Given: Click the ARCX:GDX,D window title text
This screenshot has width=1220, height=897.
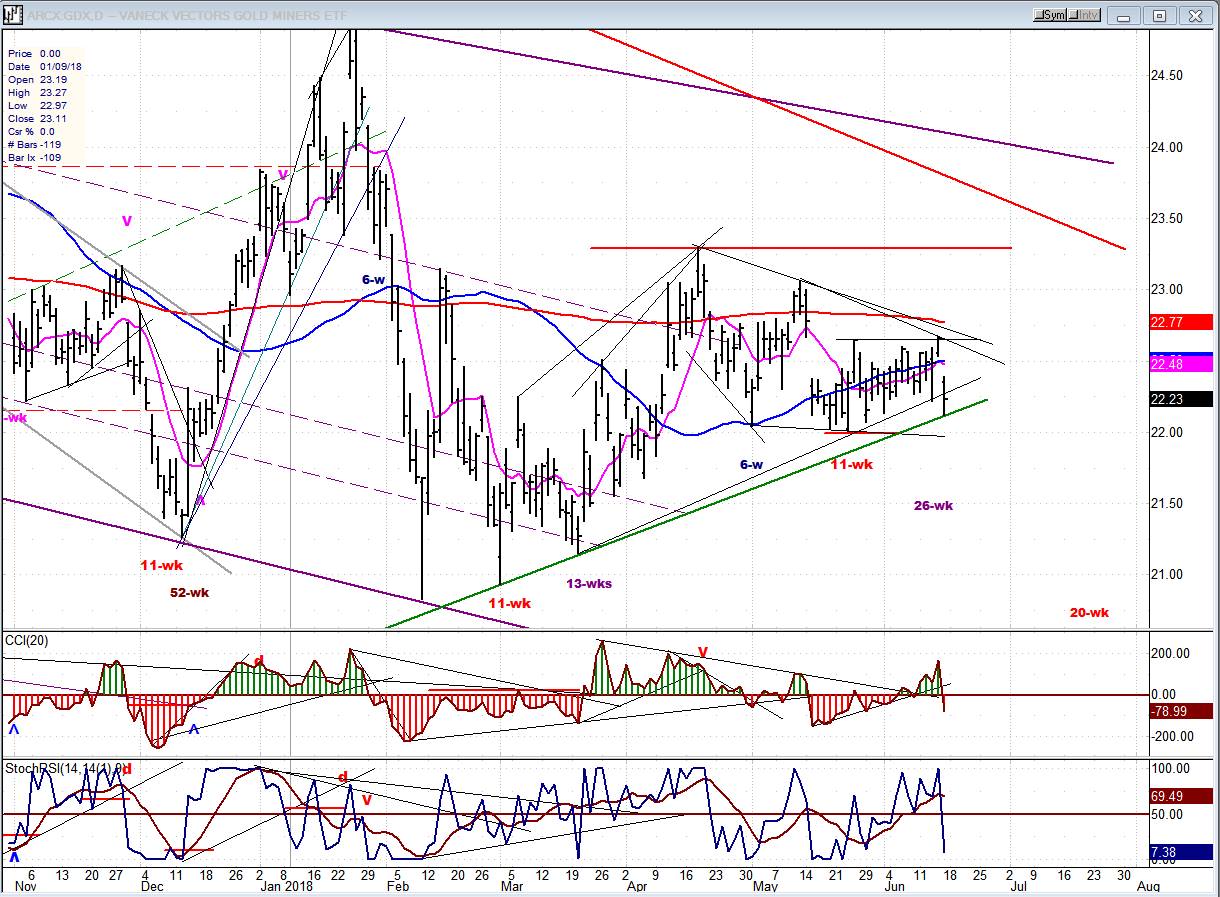Looking at the screenshot, I should (142, 15).
